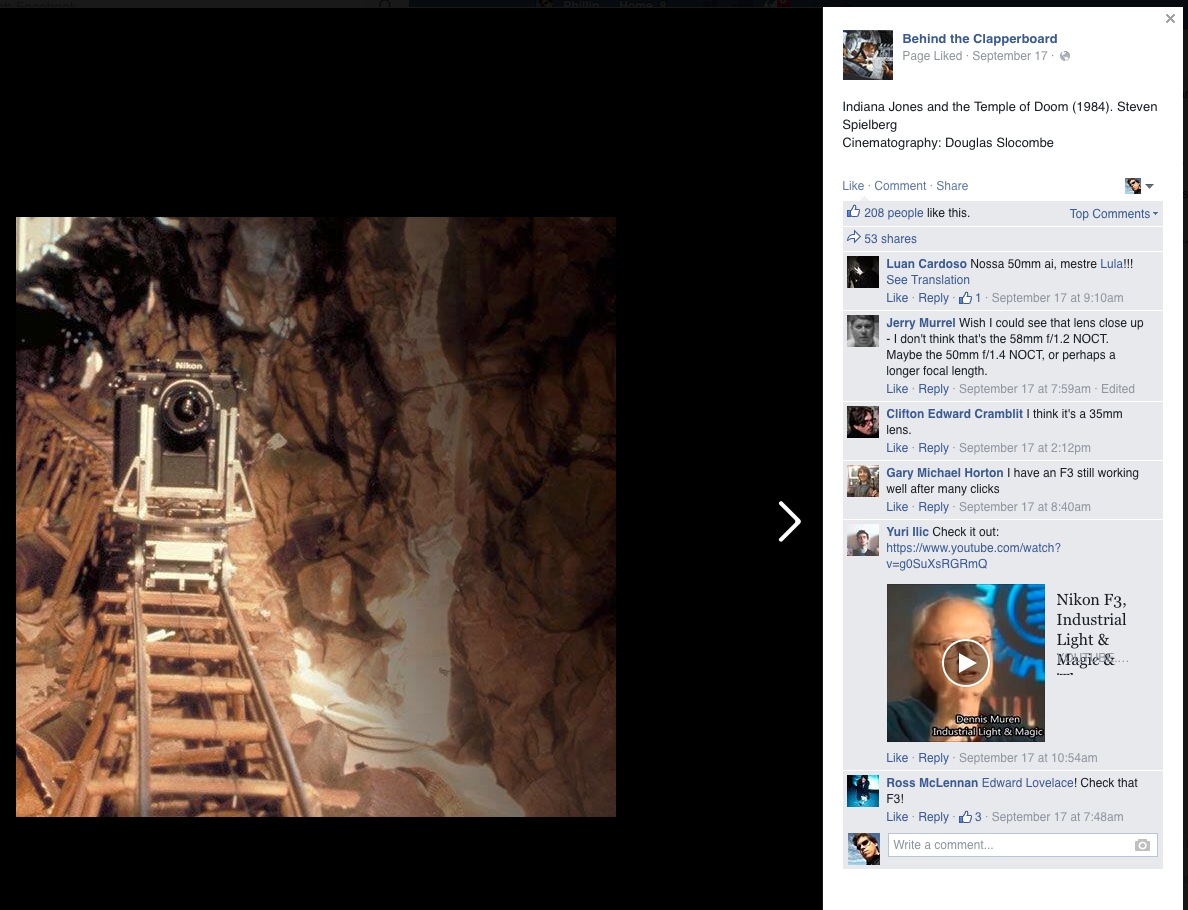Go to next photo with right arrow
The width and height of the screenshot is (1188, 910).
pos(789,521)
